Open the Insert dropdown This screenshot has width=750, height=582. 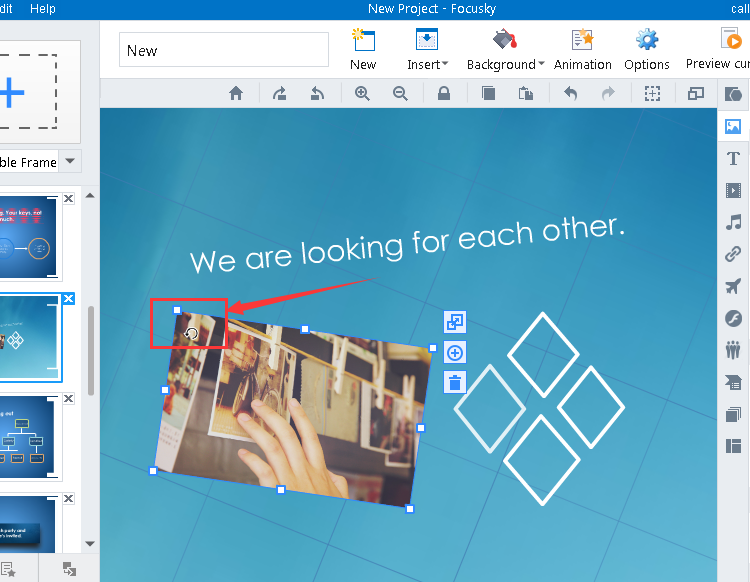[427, 50]
